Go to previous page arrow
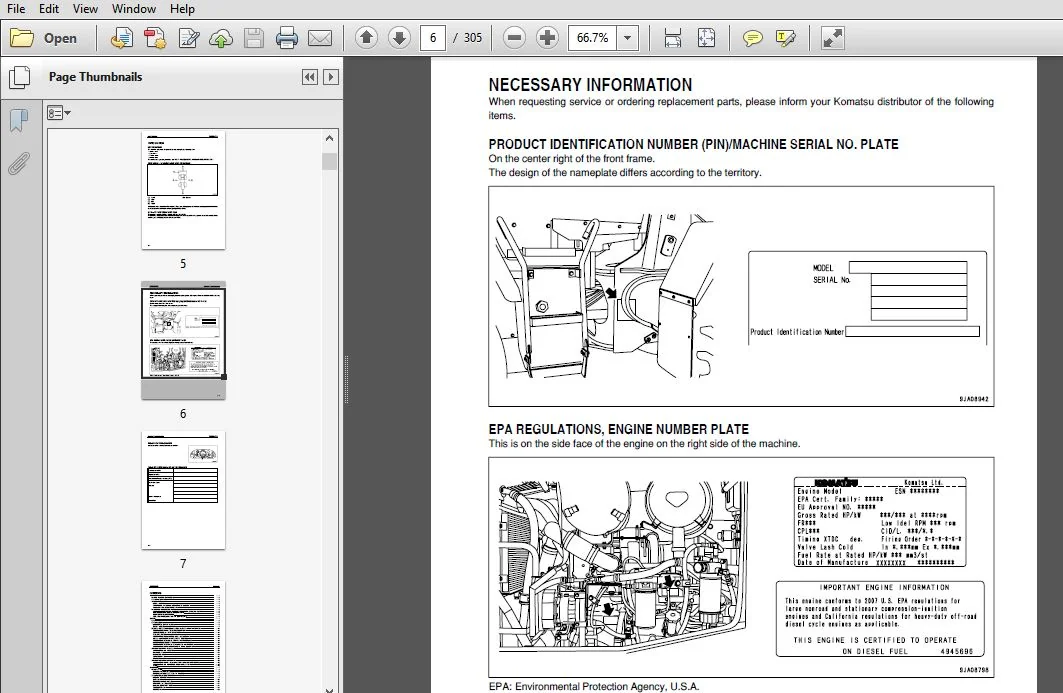The width and height of the screenshot is (1063, 693). point(366,37)
